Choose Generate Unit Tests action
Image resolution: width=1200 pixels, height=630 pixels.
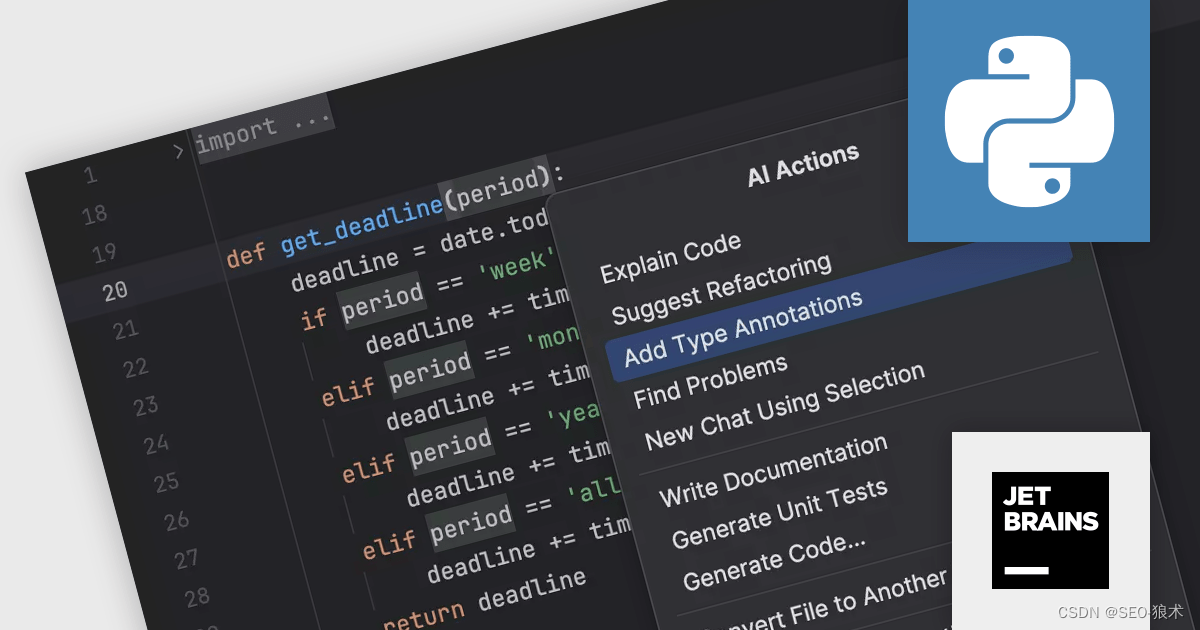click(x=780, y=513)
